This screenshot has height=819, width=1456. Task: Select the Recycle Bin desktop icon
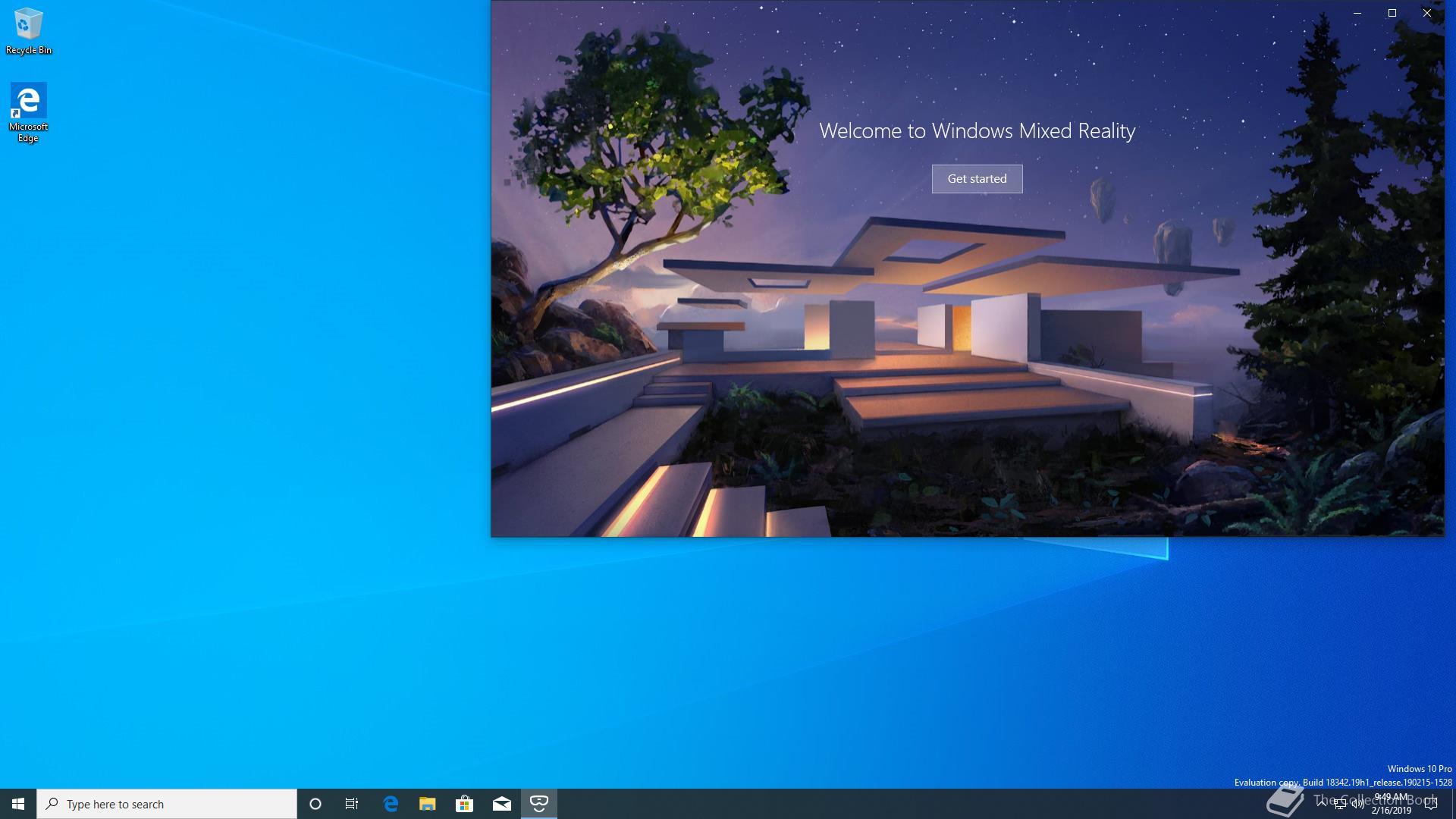29,32
